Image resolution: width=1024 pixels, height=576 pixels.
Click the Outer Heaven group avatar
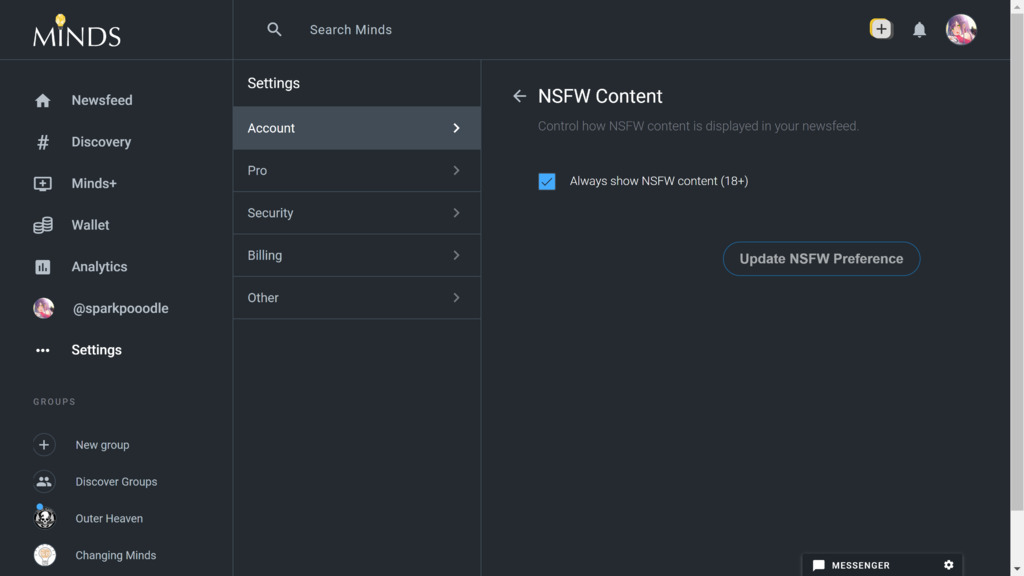pyautogui.click(x=44, y=517)
